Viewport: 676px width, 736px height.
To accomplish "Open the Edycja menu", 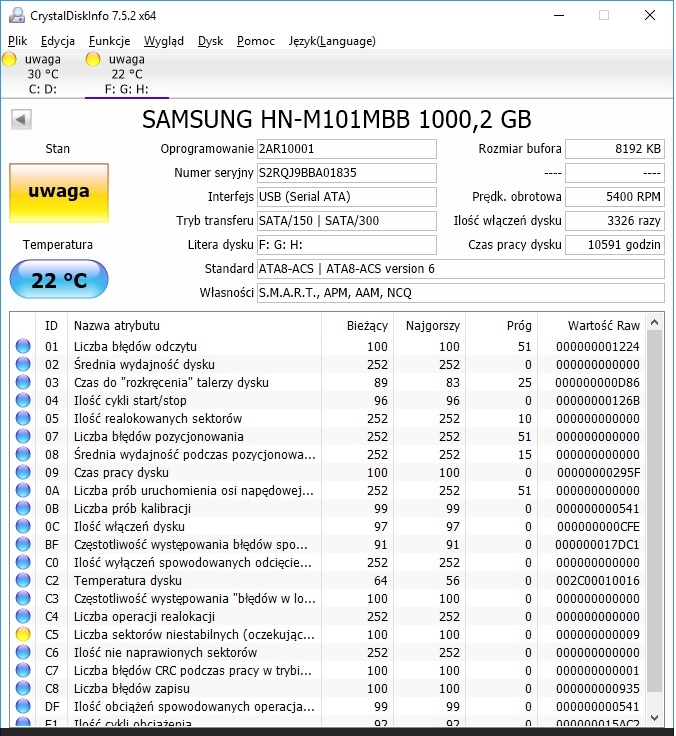I will pyautogui.click(x=58, y=41).
